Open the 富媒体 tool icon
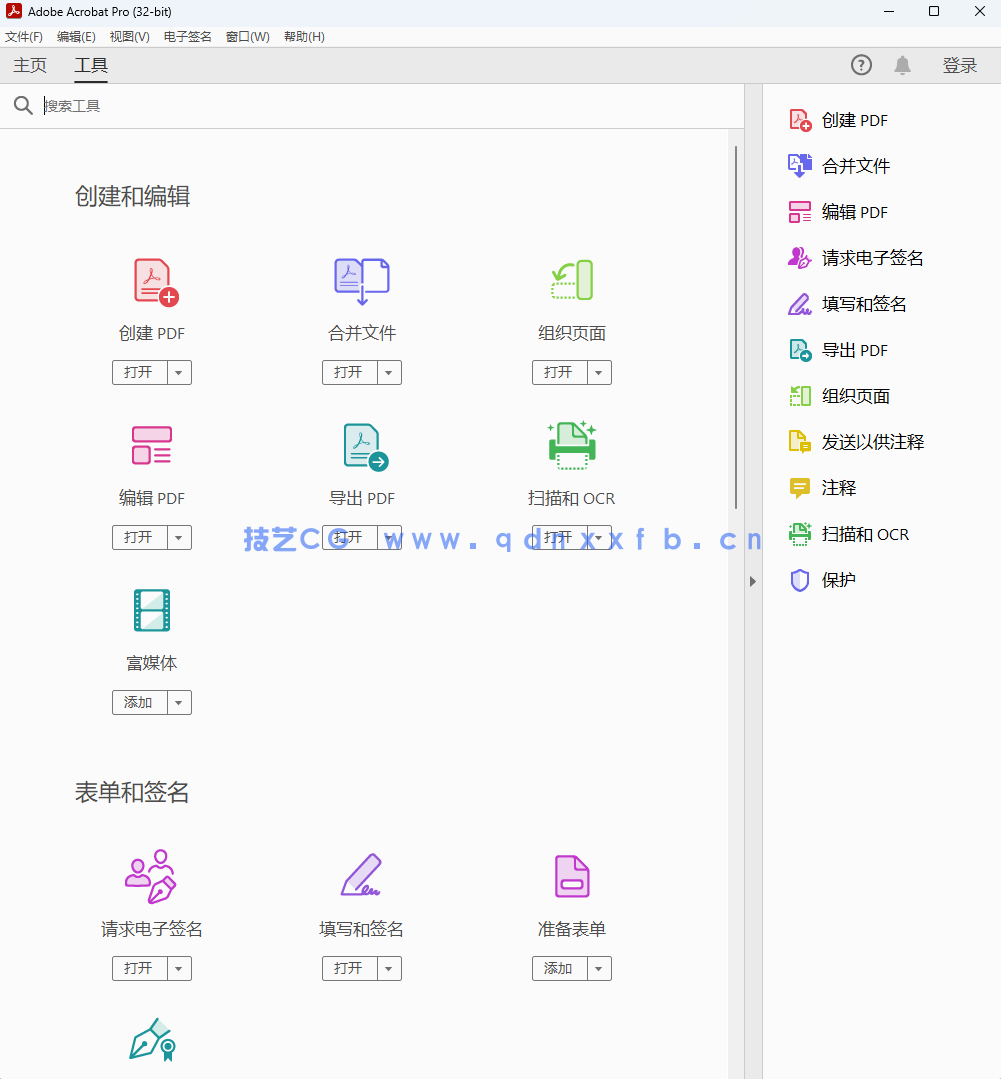 click(151, 610)
